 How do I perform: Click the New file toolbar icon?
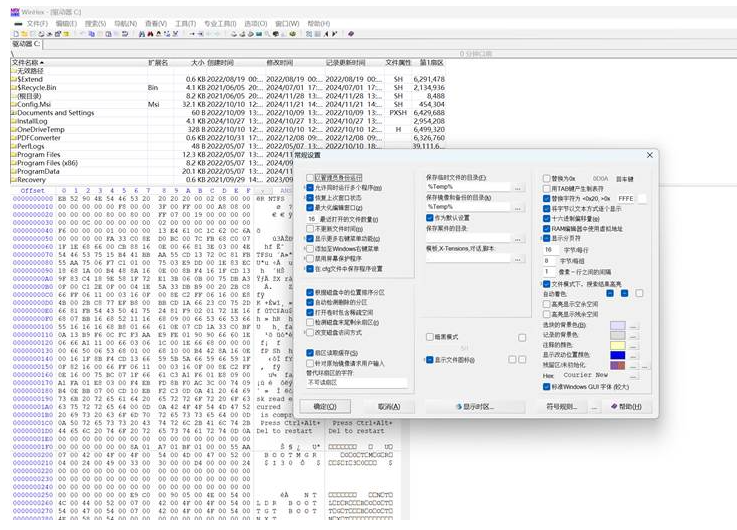[x=16, y=34]
